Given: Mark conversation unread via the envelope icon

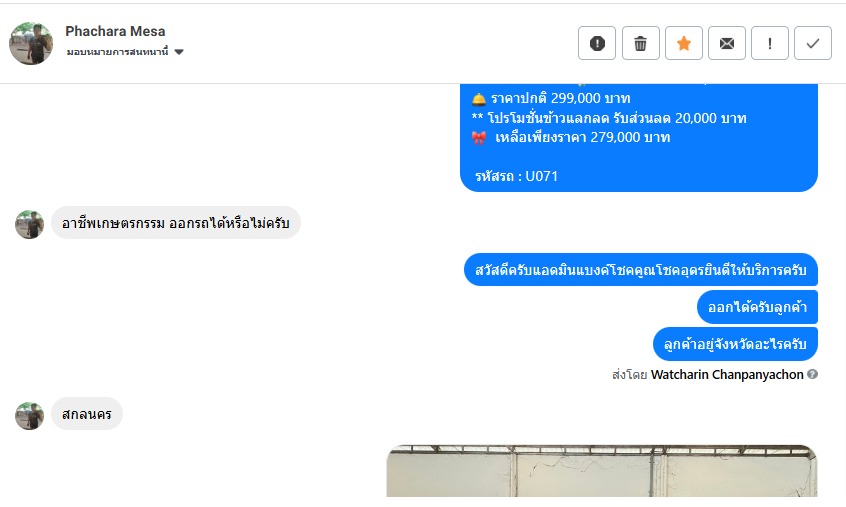Looking at the screenshot, I should click(x=727, y=43).
